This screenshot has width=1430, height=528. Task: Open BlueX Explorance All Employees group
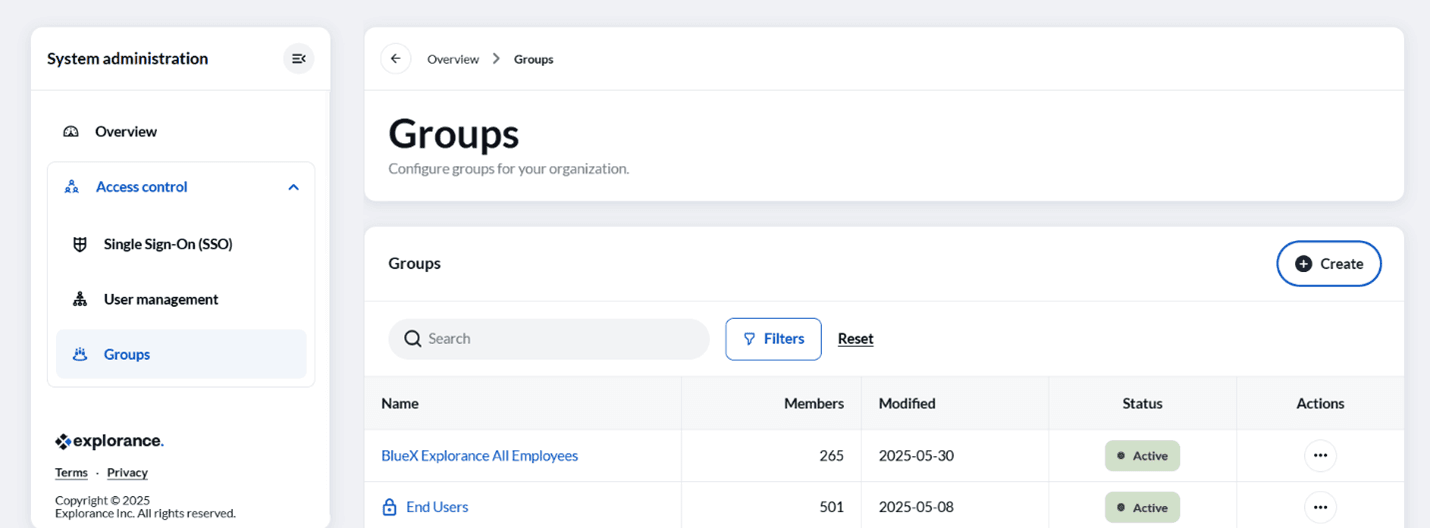(x=480, y=456)
